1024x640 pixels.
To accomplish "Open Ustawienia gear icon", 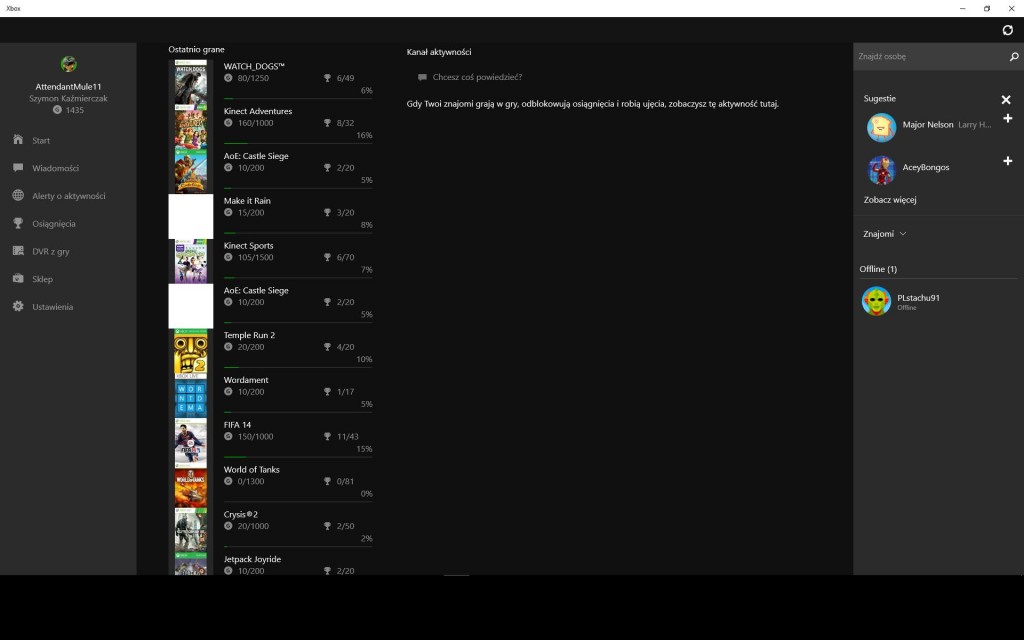I will (x=18, y=306).
